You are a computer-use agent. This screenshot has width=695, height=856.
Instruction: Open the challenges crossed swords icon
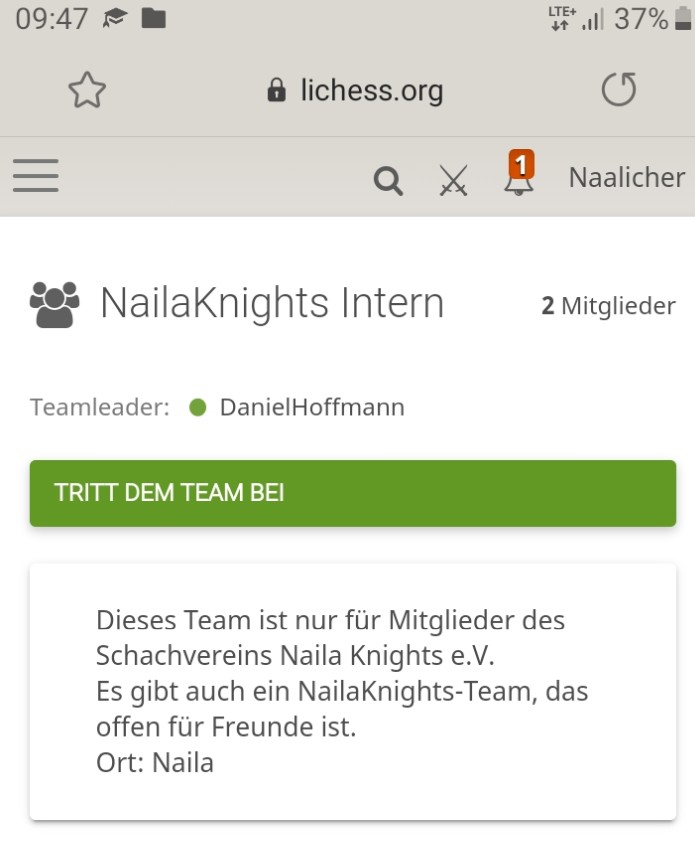pyautogui.click(x=453, y=180)
